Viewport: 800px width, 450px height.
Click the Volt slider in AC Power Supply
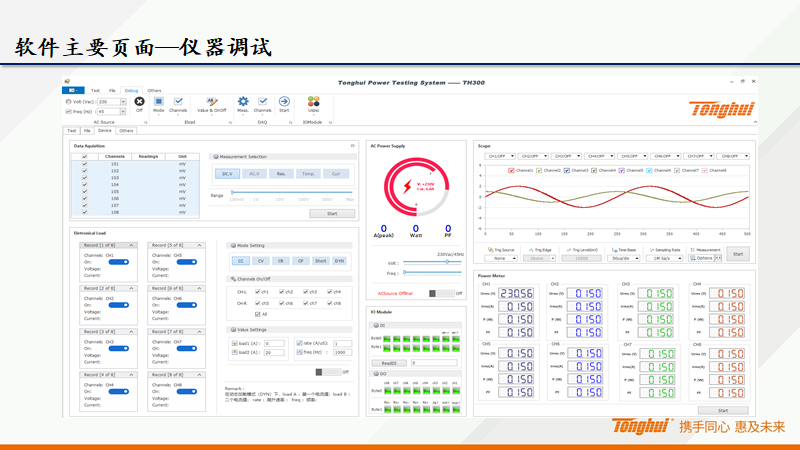[432, 262]
